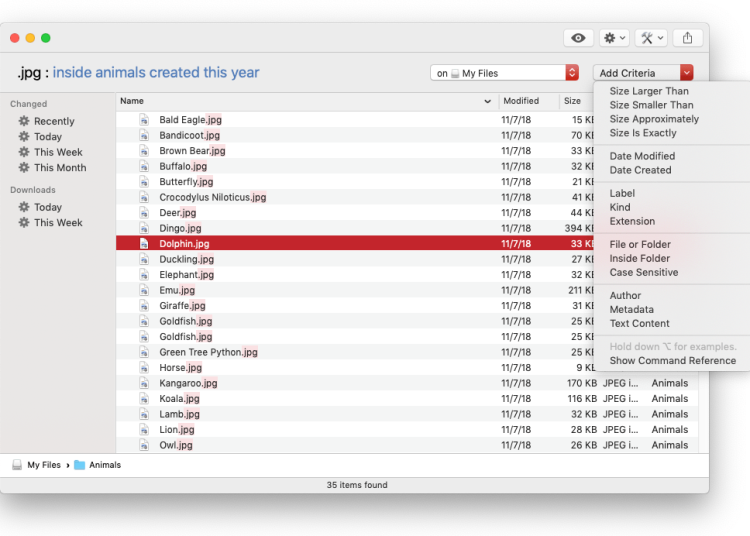Click the share icon in toolbar
The height and width of the screenshot is (536, 750).
pos(687,38)
